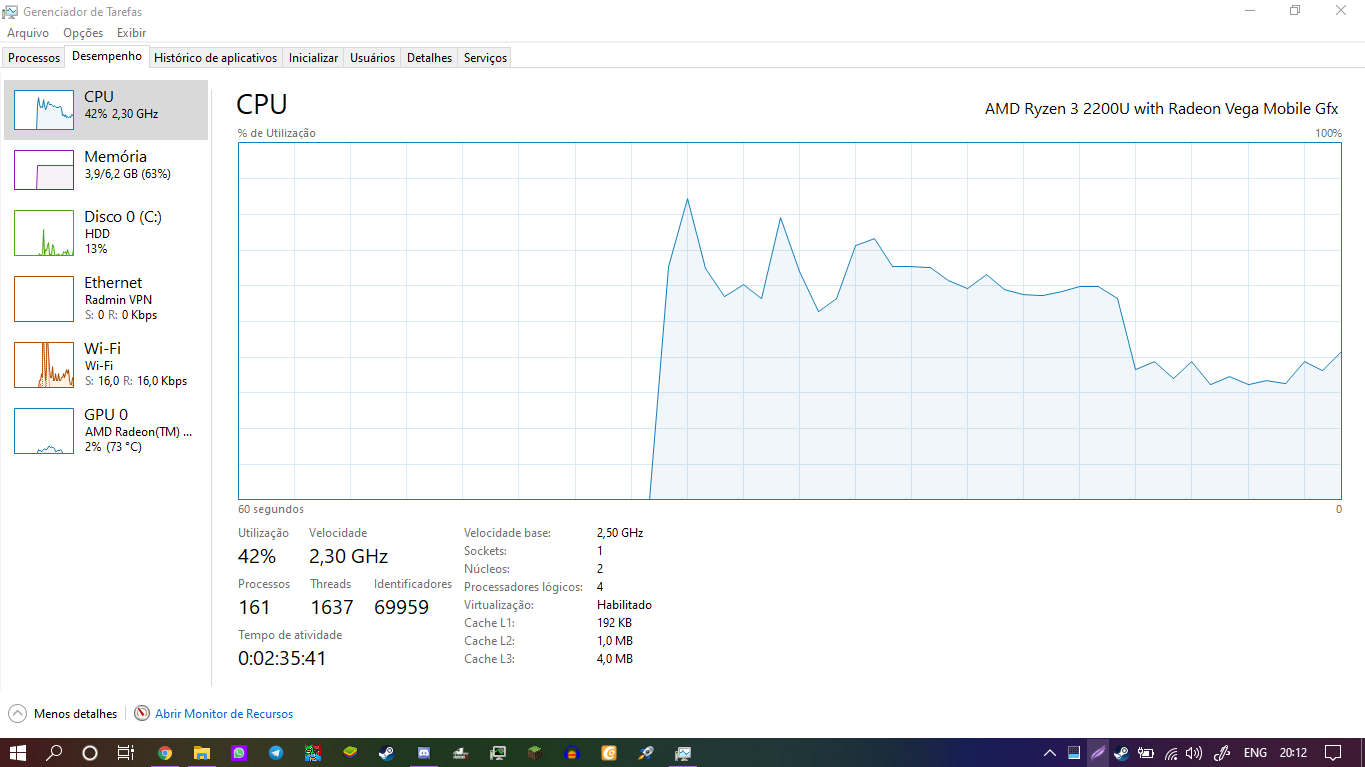
Task: Select the CPU performance graph in the sidebar
Action: pyautogui.click(x=106, y=110)
